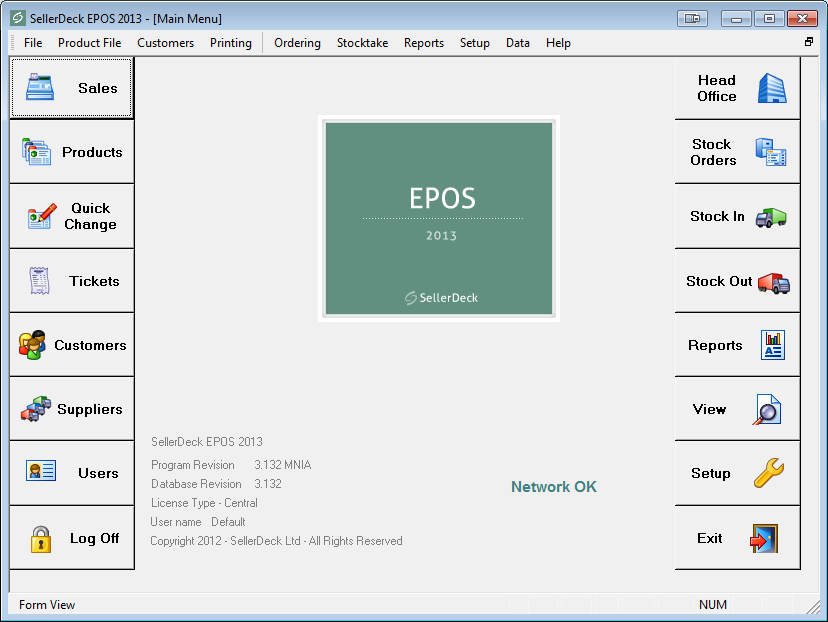Click the Exit door icon
Screen dimensions: 828x622
[763, 539]
